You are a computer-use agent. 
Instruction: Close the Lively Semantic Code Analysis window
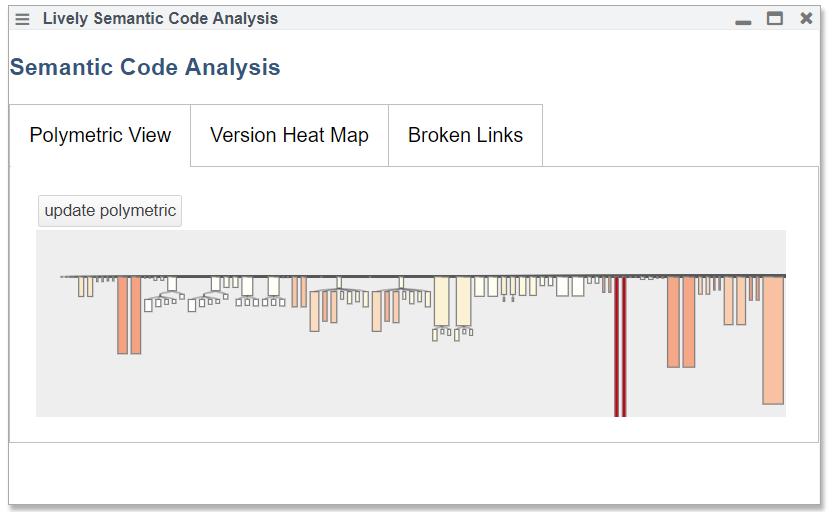point(806,18)
